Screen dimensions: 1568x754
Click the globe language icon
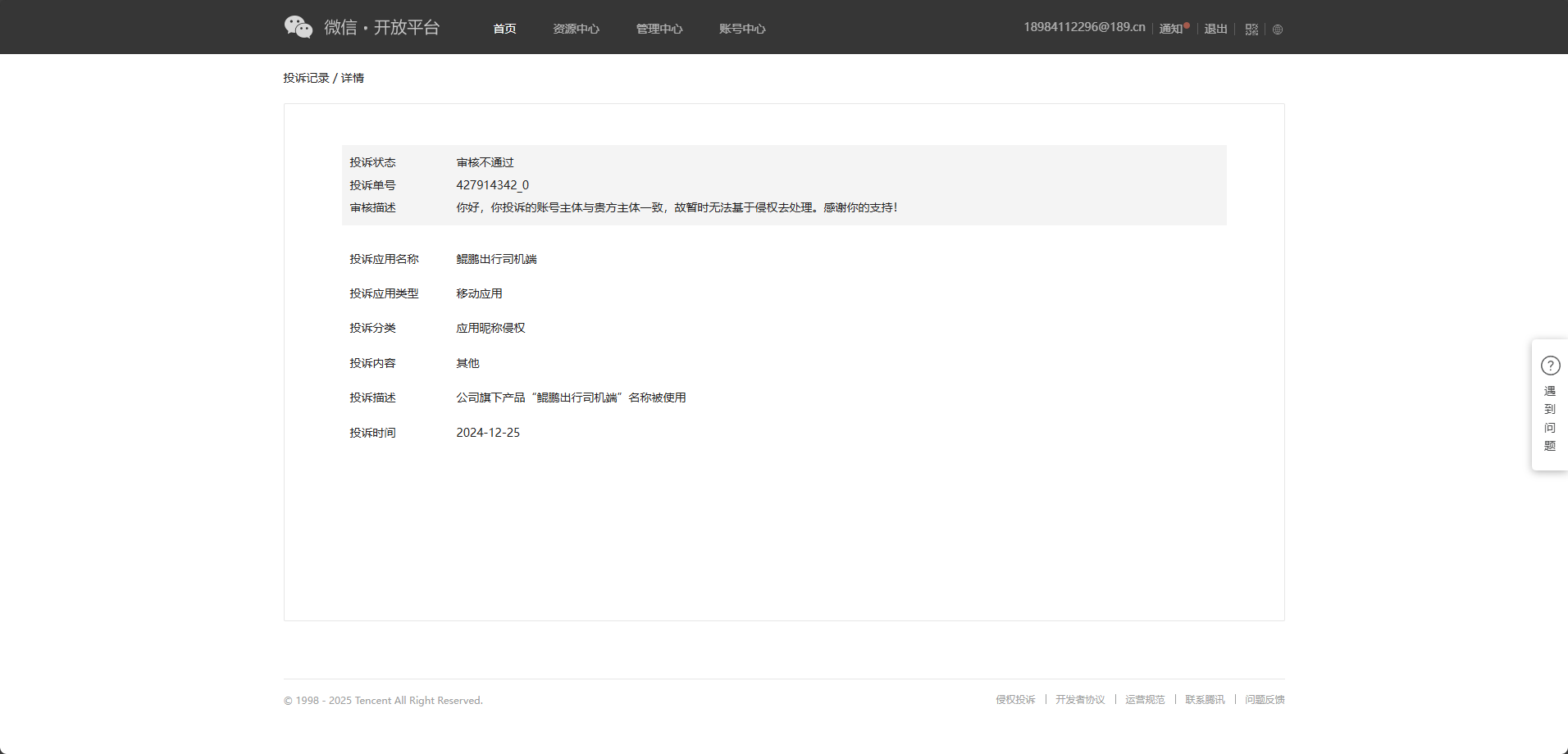(x=1278, y=30)
